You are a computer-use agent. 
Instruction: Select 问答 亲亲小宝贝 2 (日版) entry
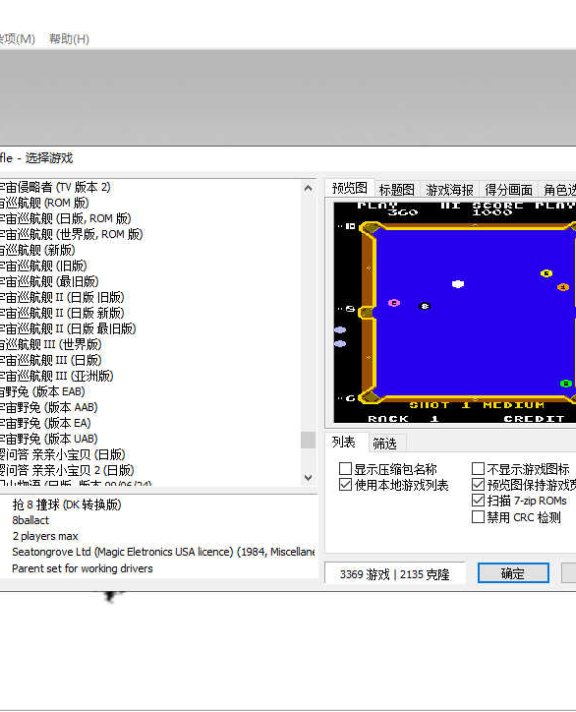67,470
